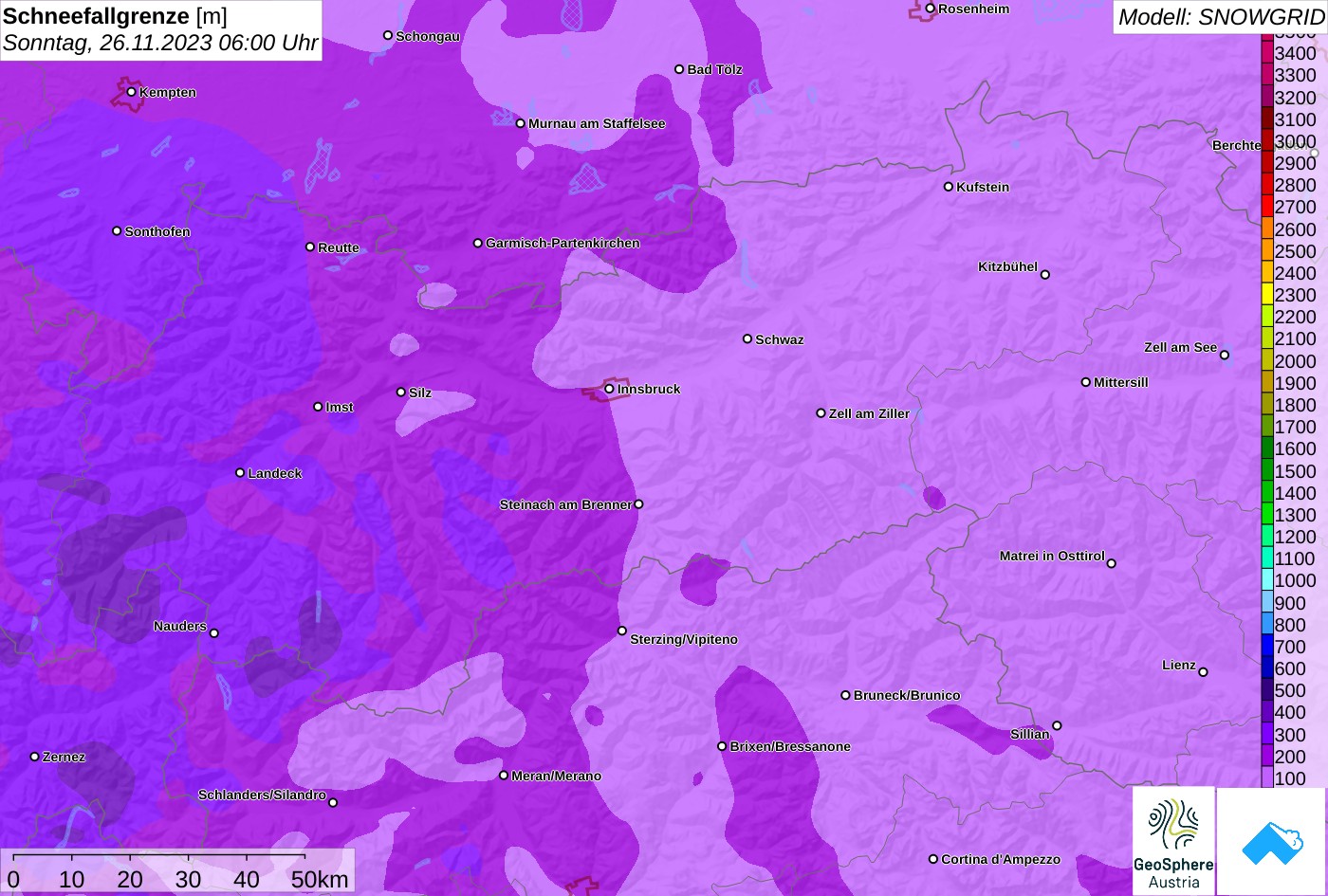The height and width of the screenshot is (896, 1328).
Task: Click the GeoSphere Austria logo
Action: click(1173, 841)
